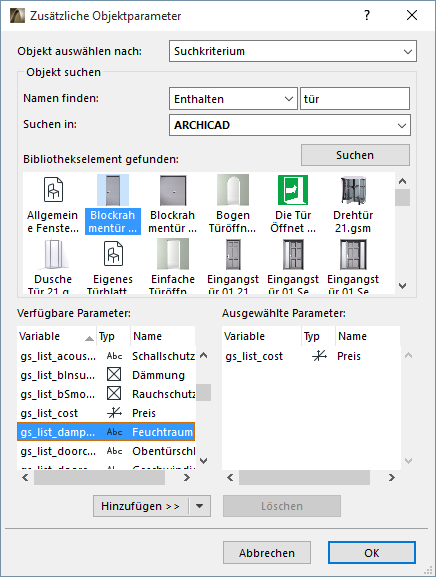Sort by the Variable column in available parameters
436x577 pixels.
click(57, 336)
